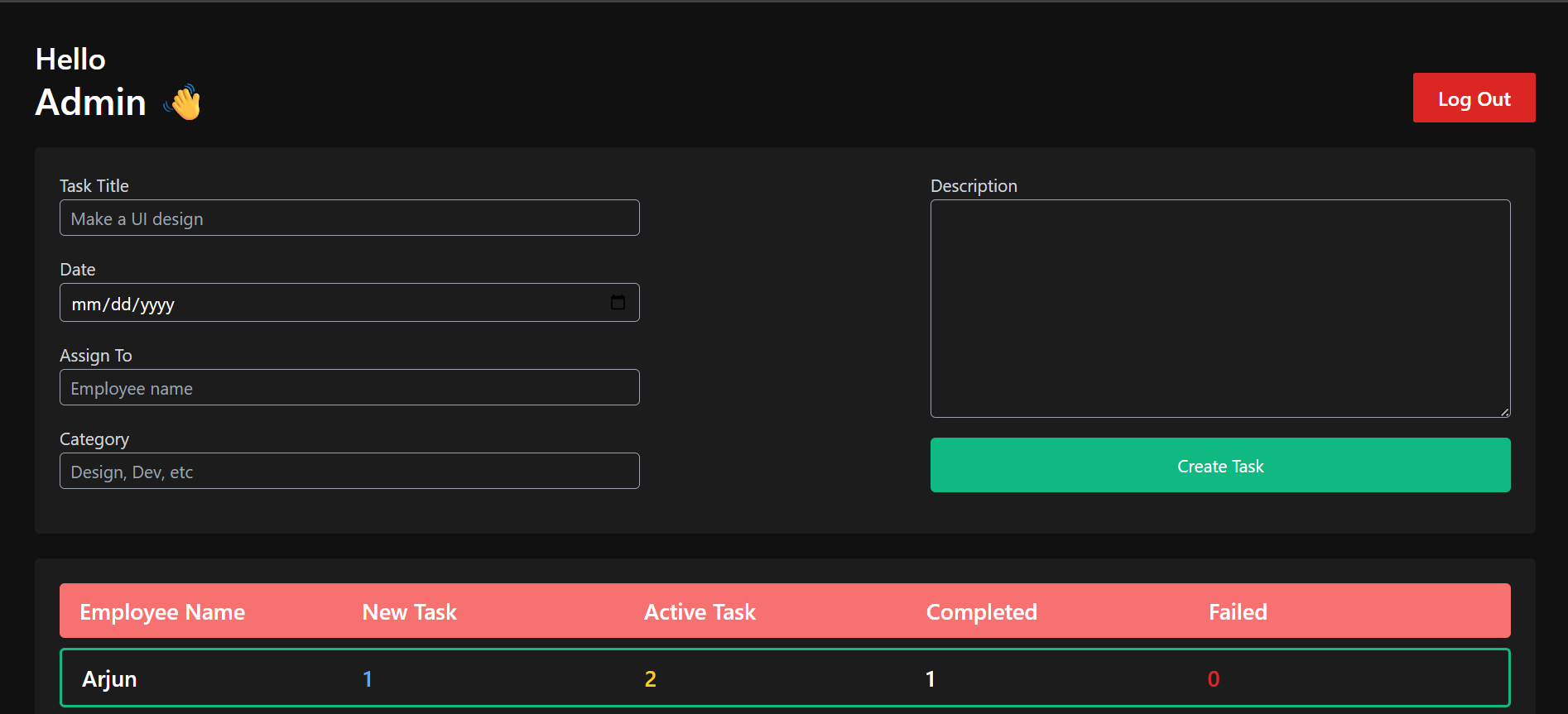Screen dimensions: 1568x714
Task: Click the Admin heading text
Action: point(91,103)
